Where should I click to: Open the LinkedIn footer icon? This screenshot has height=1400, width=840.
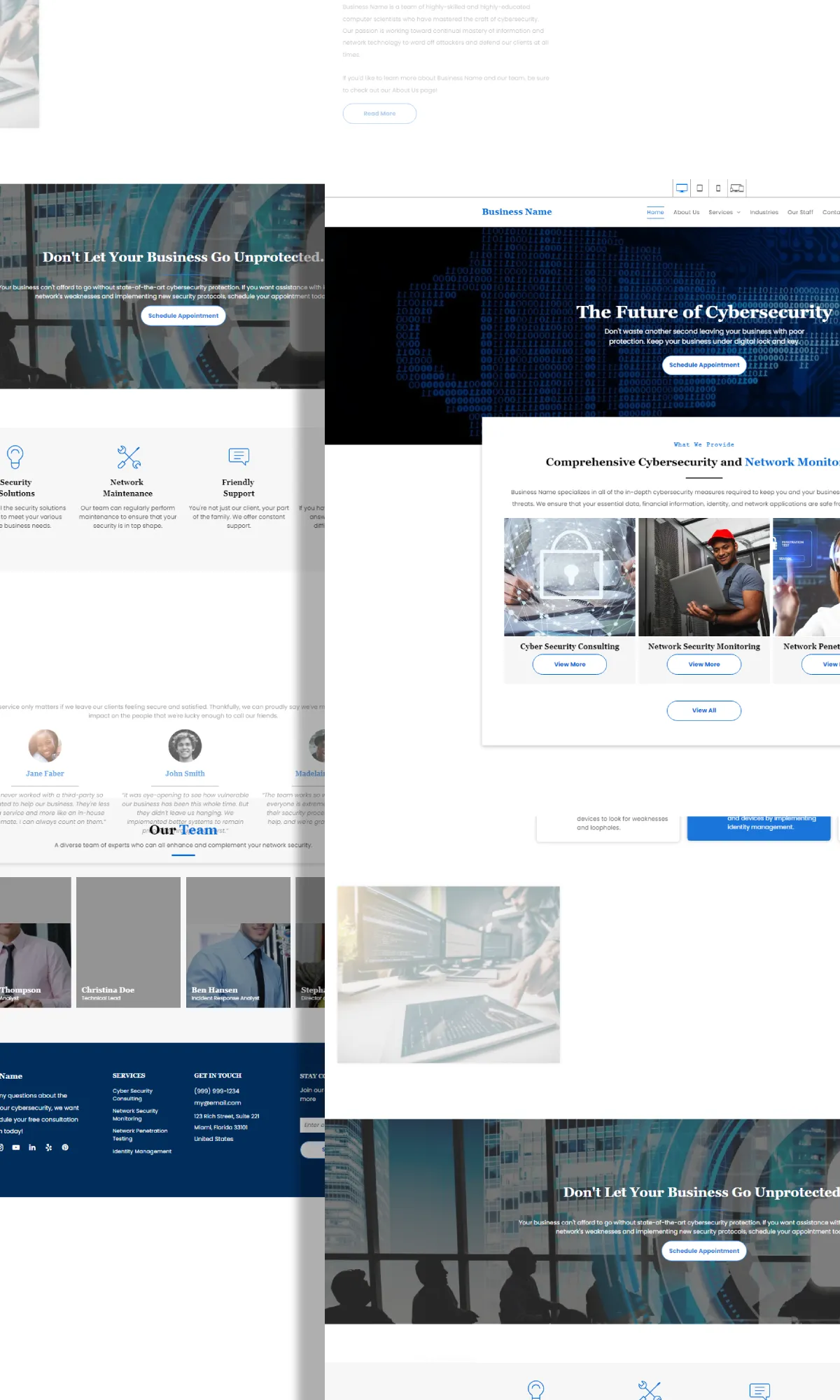tap(32, 1147)
